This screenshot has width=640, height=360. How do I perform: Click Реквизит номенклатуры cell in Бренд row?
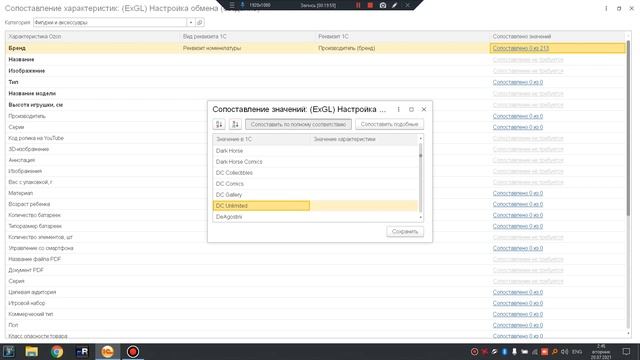pos(247,48)
